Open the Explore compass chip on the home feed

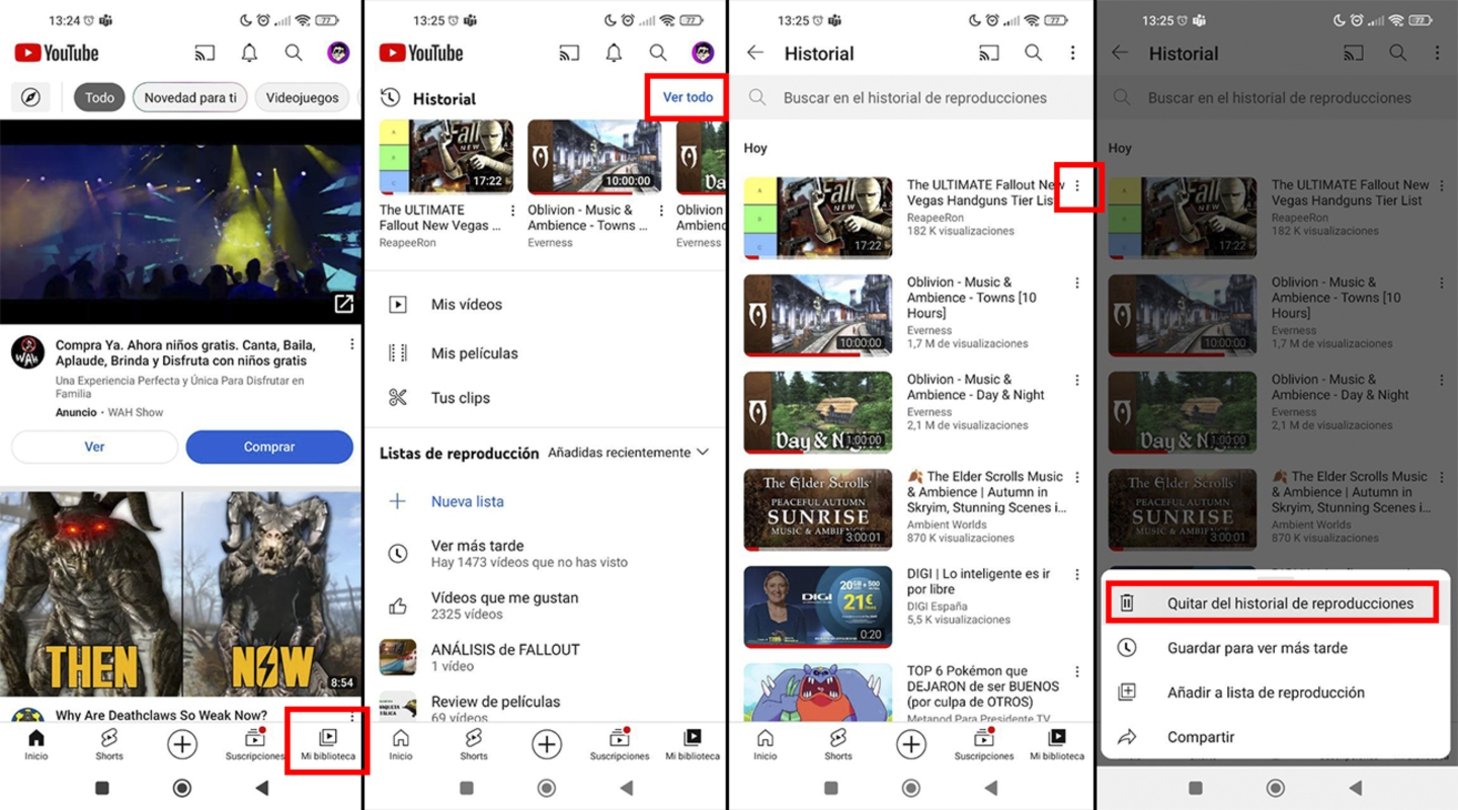(31, 98)
